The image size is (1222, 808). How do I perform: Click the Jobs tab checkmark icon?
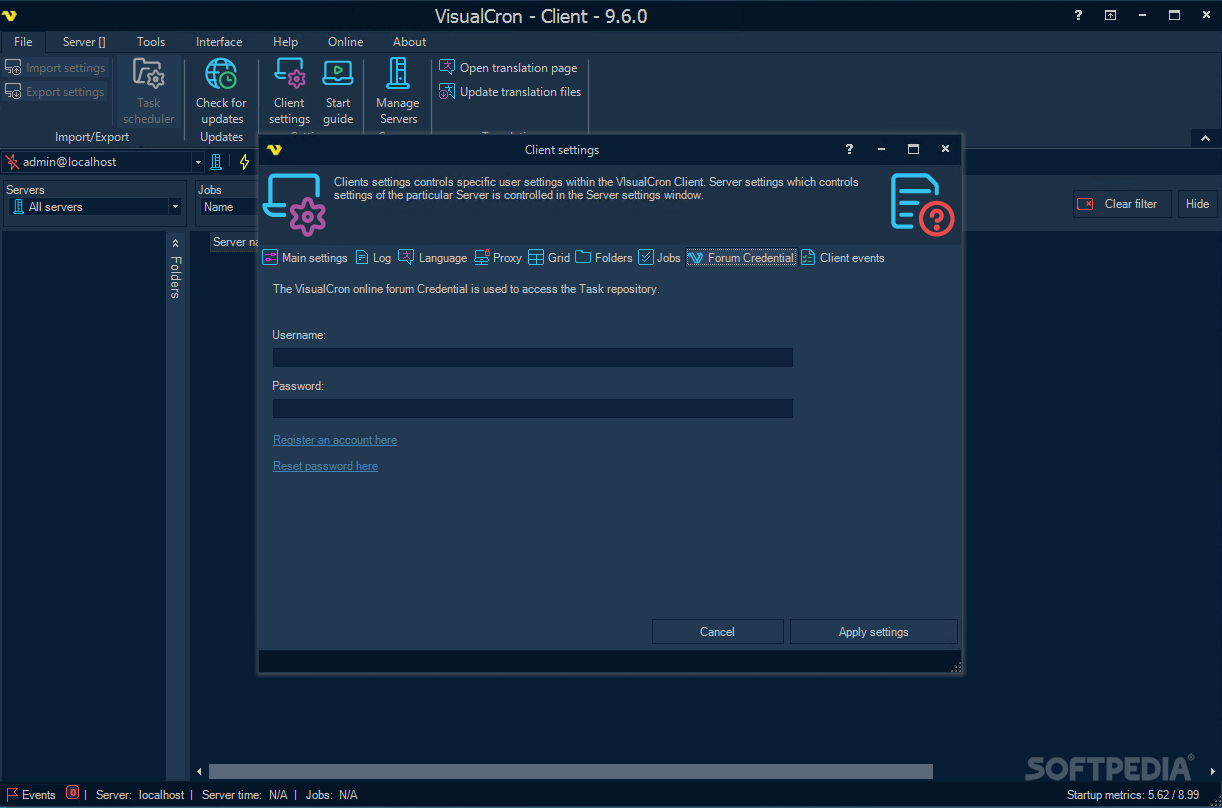[x=646, y=258]
